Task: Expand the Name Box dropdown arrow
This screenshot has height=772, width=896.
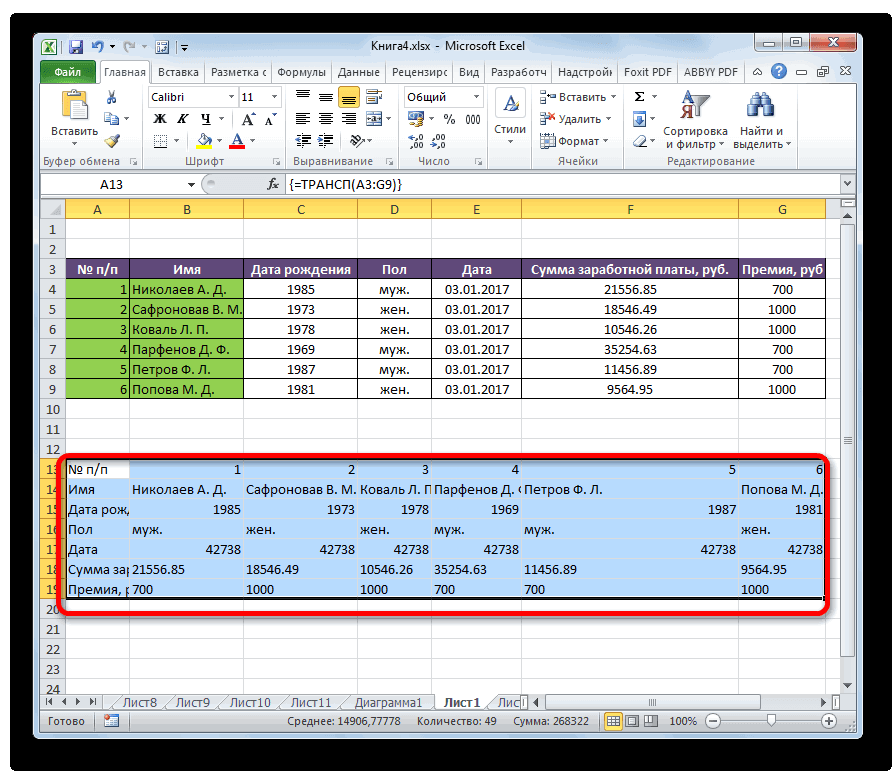Action: [192, 185]
